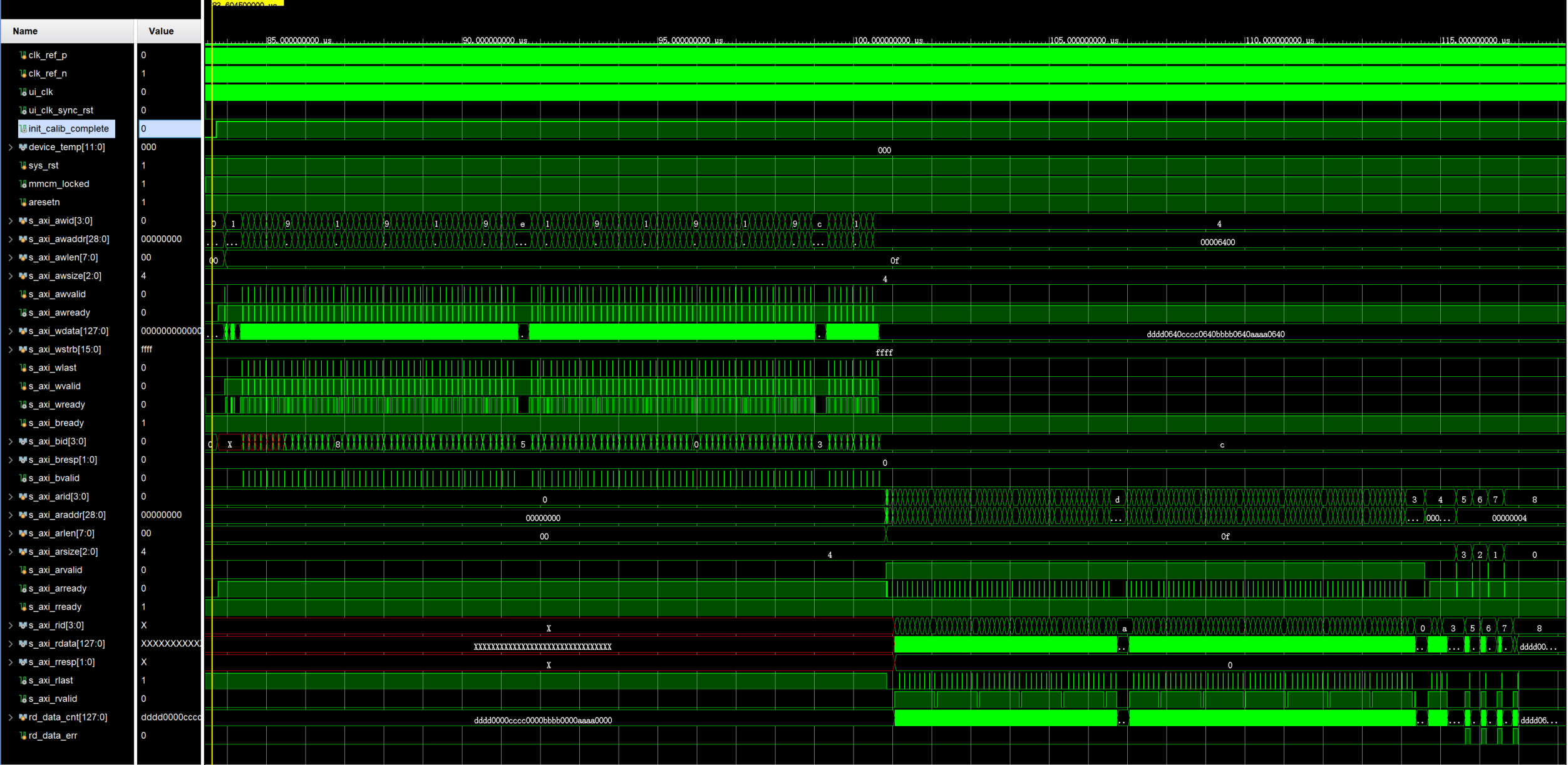Expand the rd_data_cnt[127:0] bus
The width and height of the screenshot is (1568, 765).
pos(10,717)
